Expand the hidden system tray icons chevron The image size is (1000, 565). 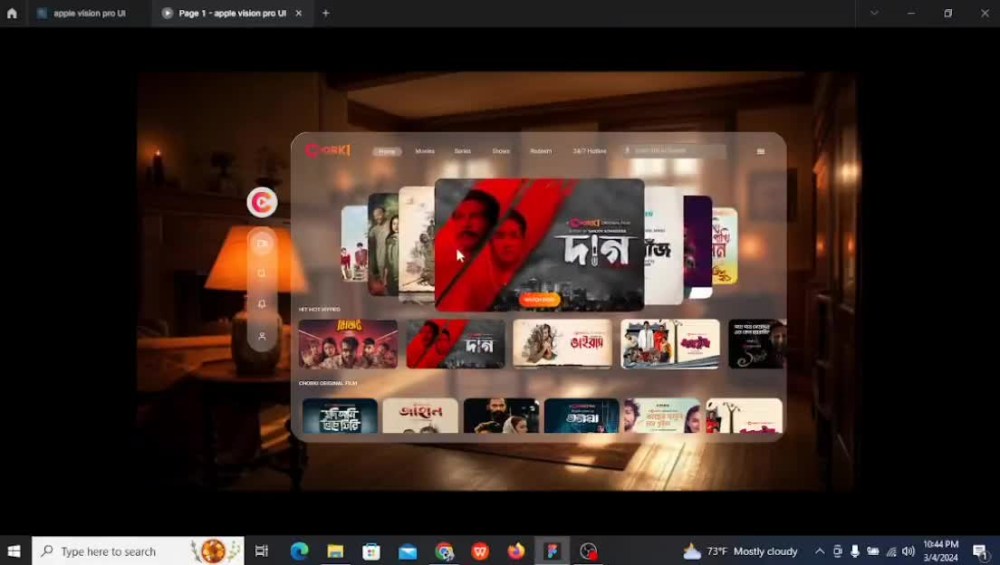820,551
